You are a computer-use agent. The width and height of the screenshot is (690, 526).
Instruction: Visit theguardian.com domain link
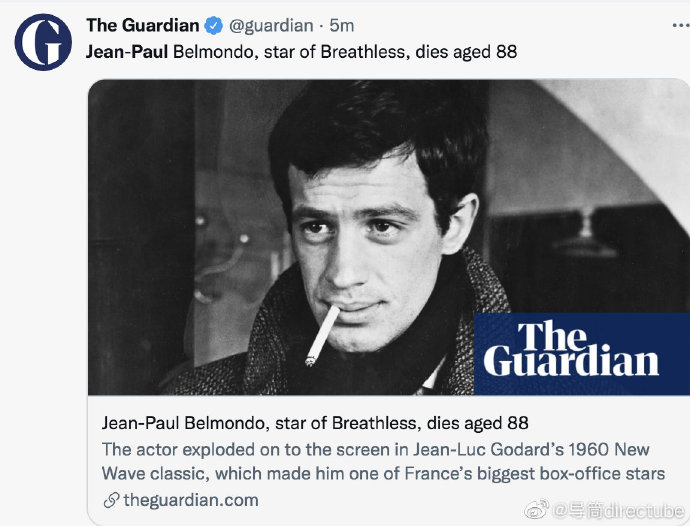click(191, 500)
